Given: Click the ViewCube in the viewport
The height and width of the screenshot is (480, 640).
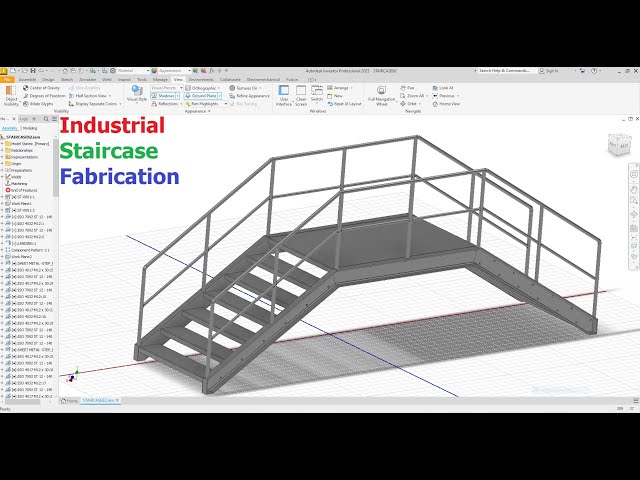Looking at the screenshot, I should tap(619, 145).
